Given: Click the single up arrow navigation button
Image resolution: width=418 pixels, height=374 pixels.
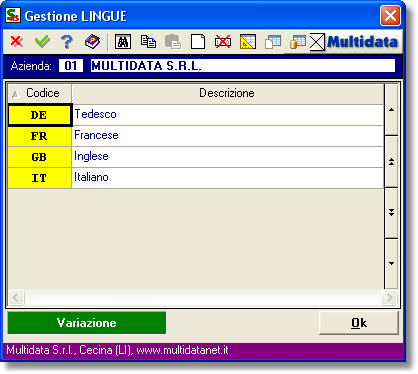Looking at the screenshot, I should (x=392, y=110).
